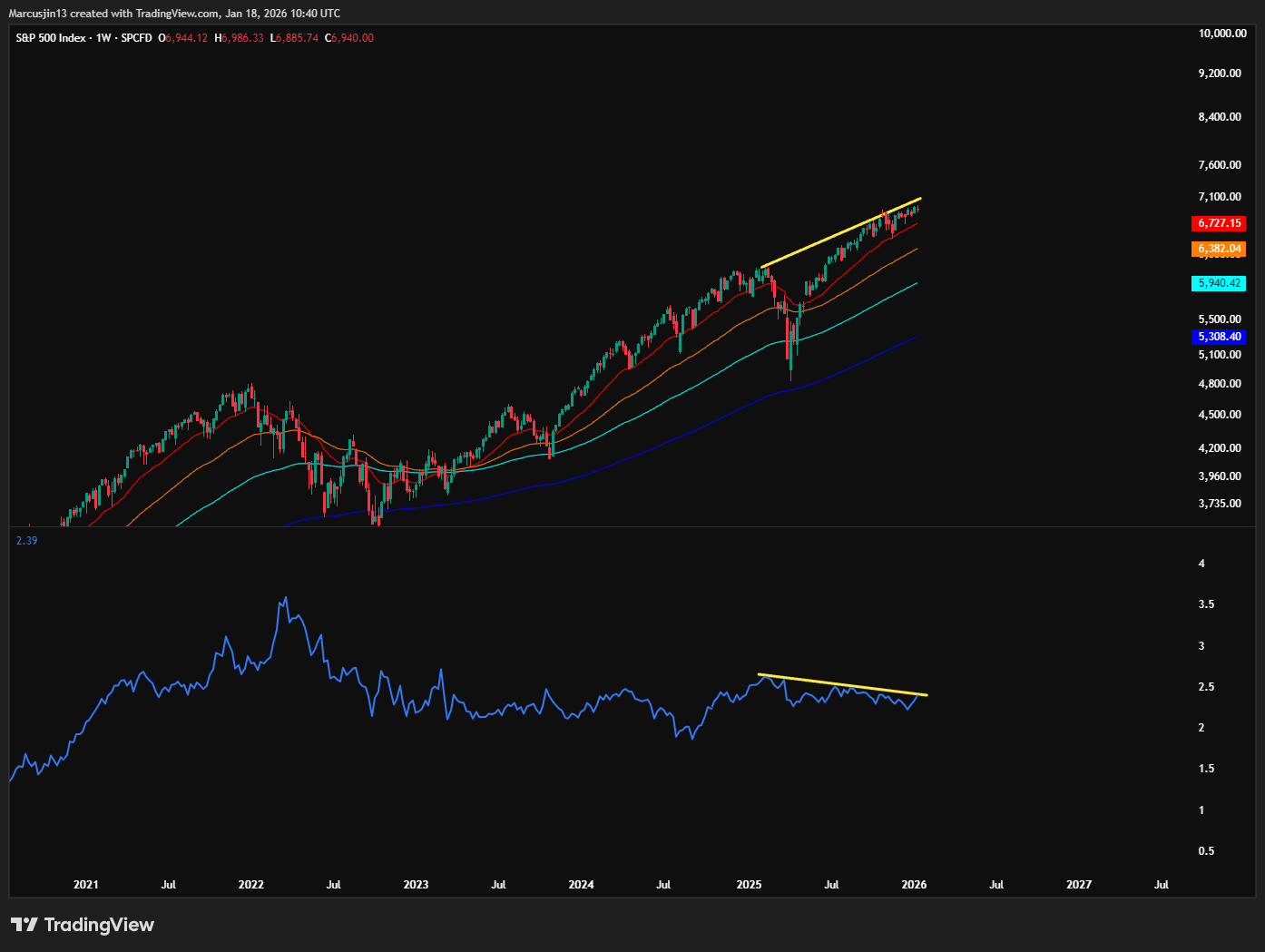Click the 2021 time axis label
The width and height of the screenshot is (1265, 952).
(x=86, y=885)
